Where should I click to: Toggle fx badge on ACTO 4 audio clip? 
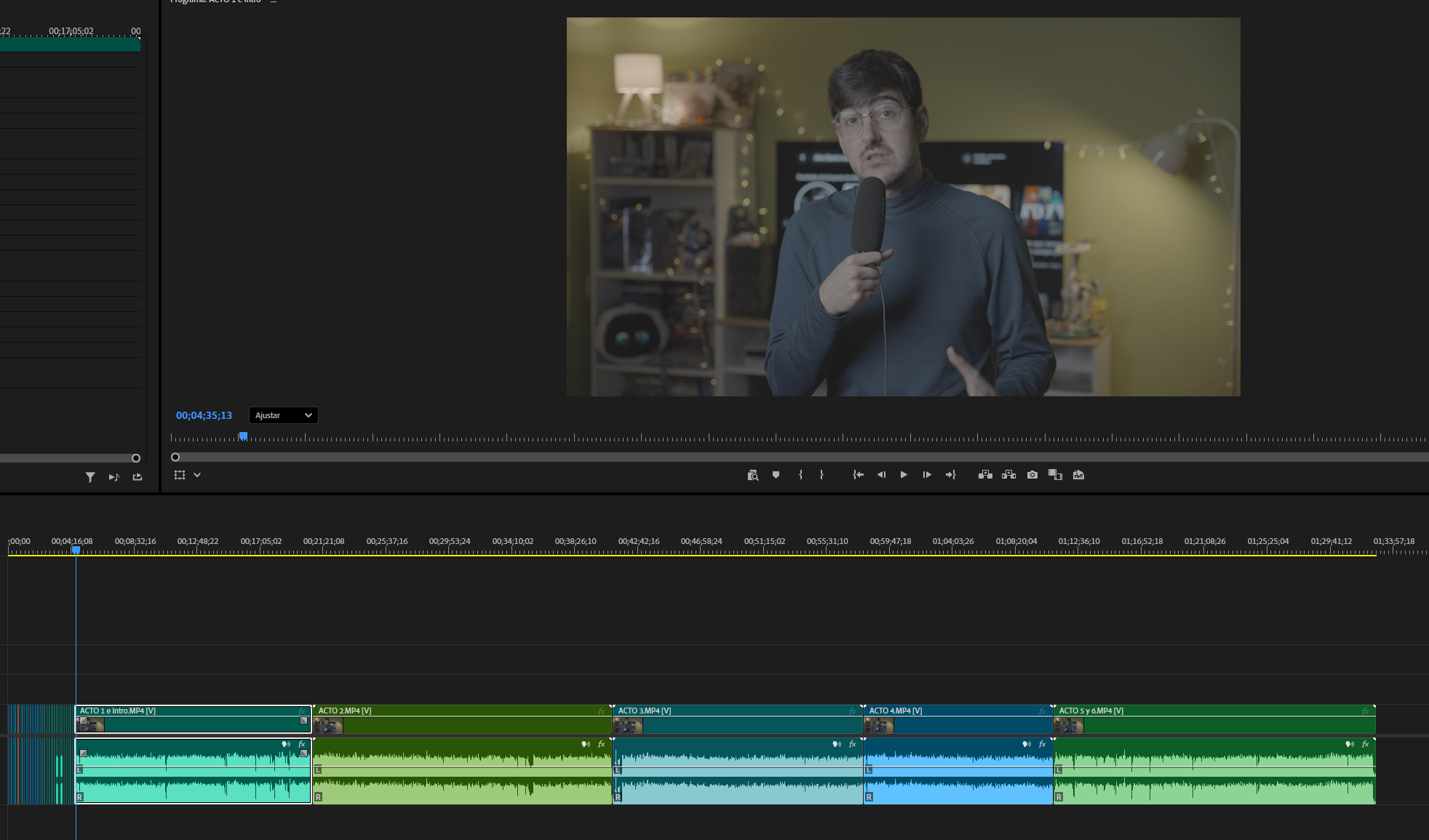point(1043,744)
